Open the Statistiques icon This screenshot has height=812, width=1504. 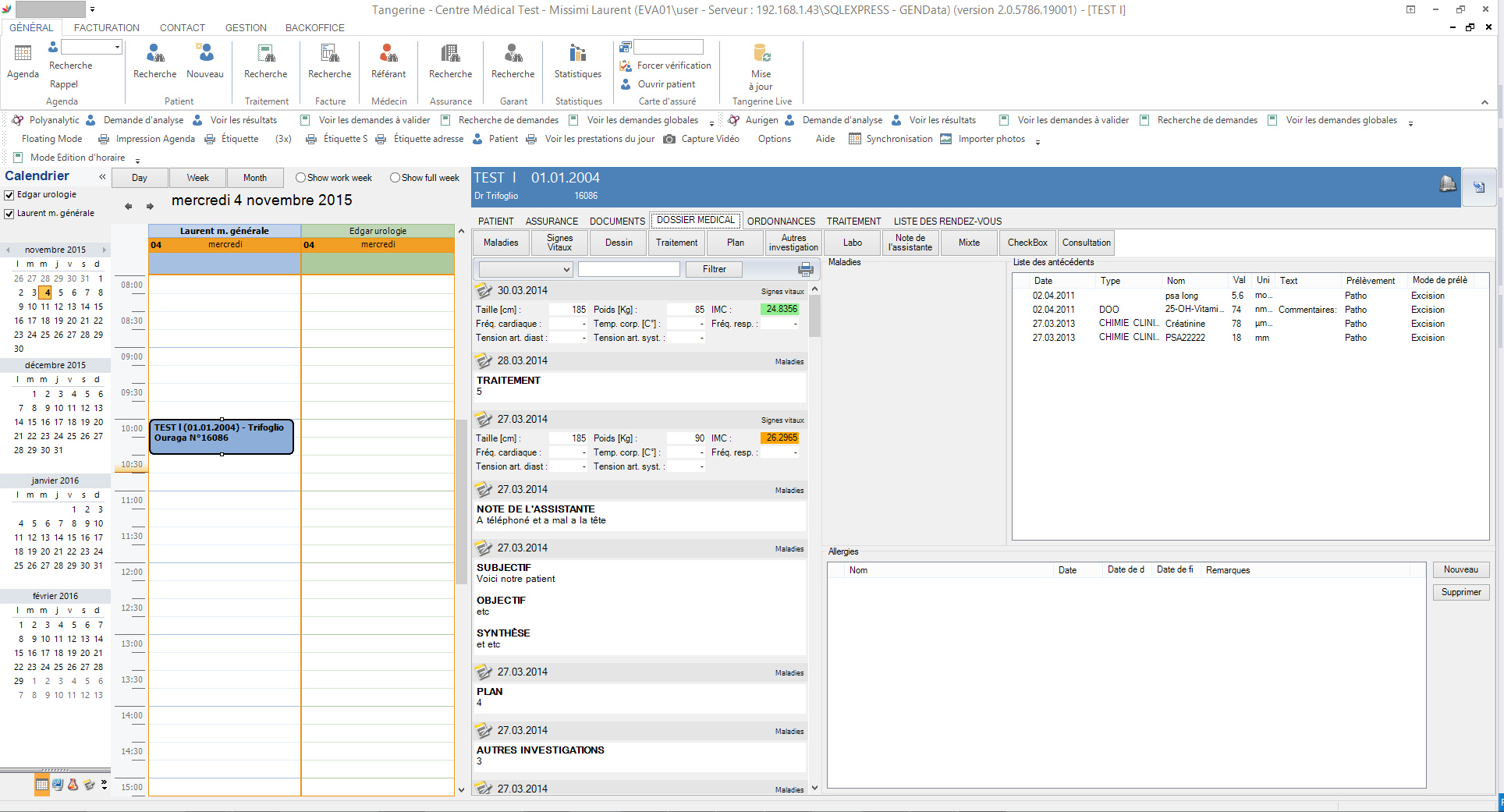click(x=577, y=54)
